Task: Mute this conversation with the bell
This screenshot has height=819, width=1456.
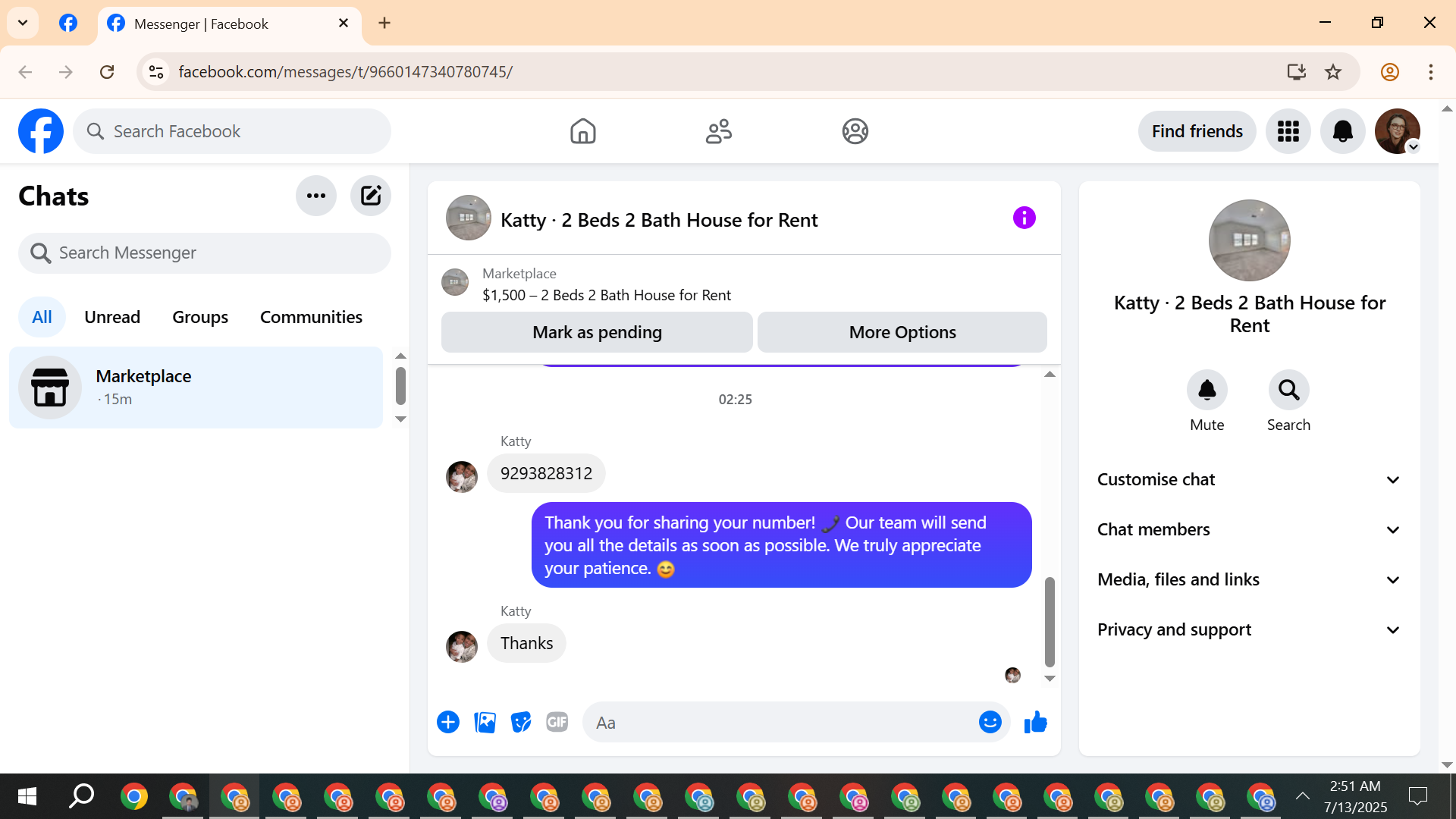Action: pyautogui.click(x=1207, y=391)
